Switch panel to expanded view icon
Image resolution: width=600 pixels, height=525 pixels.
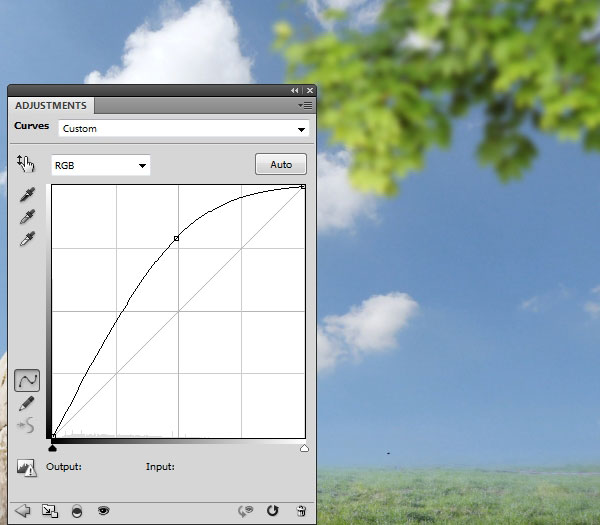pyautogui.click(x=50, y=511)
